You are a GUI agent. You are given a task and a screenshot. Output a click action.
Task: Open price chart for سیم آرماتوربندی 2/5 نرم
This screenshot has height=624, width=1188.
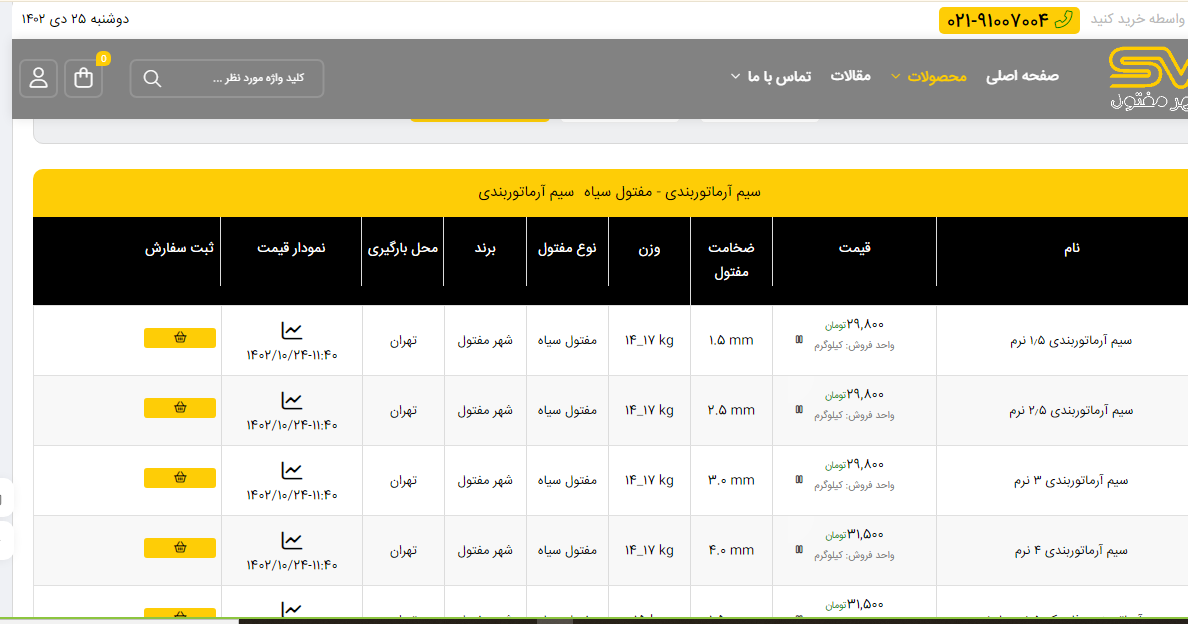(291, 400)
